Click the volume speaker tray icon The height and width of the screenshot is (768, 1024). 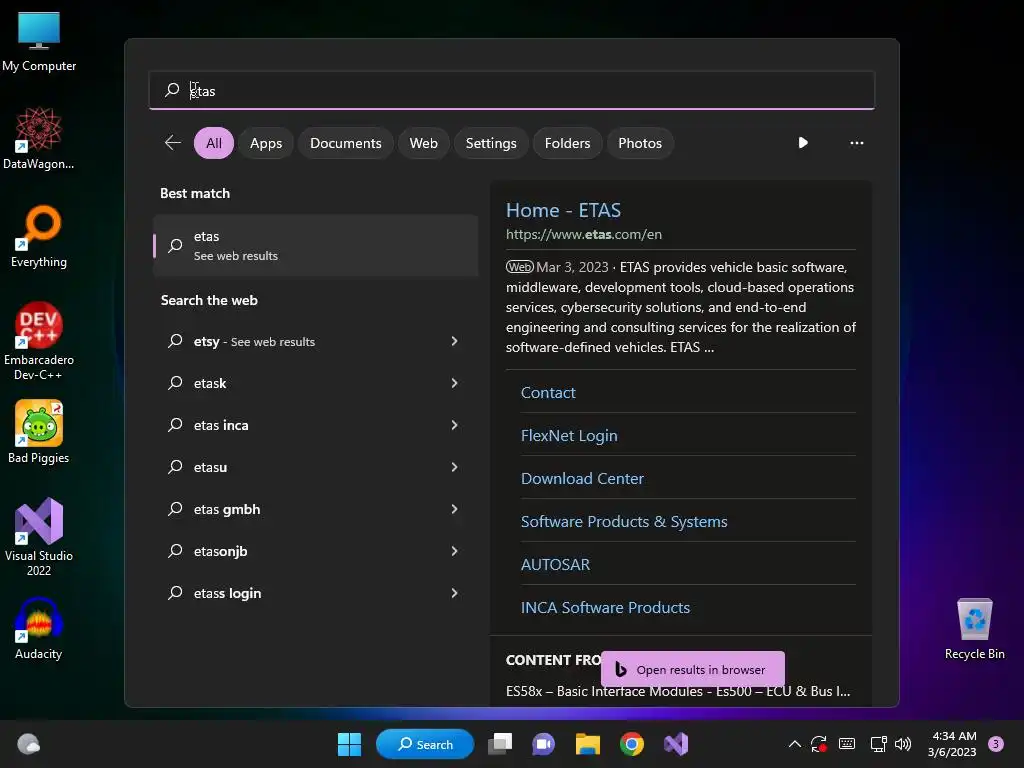903,744
